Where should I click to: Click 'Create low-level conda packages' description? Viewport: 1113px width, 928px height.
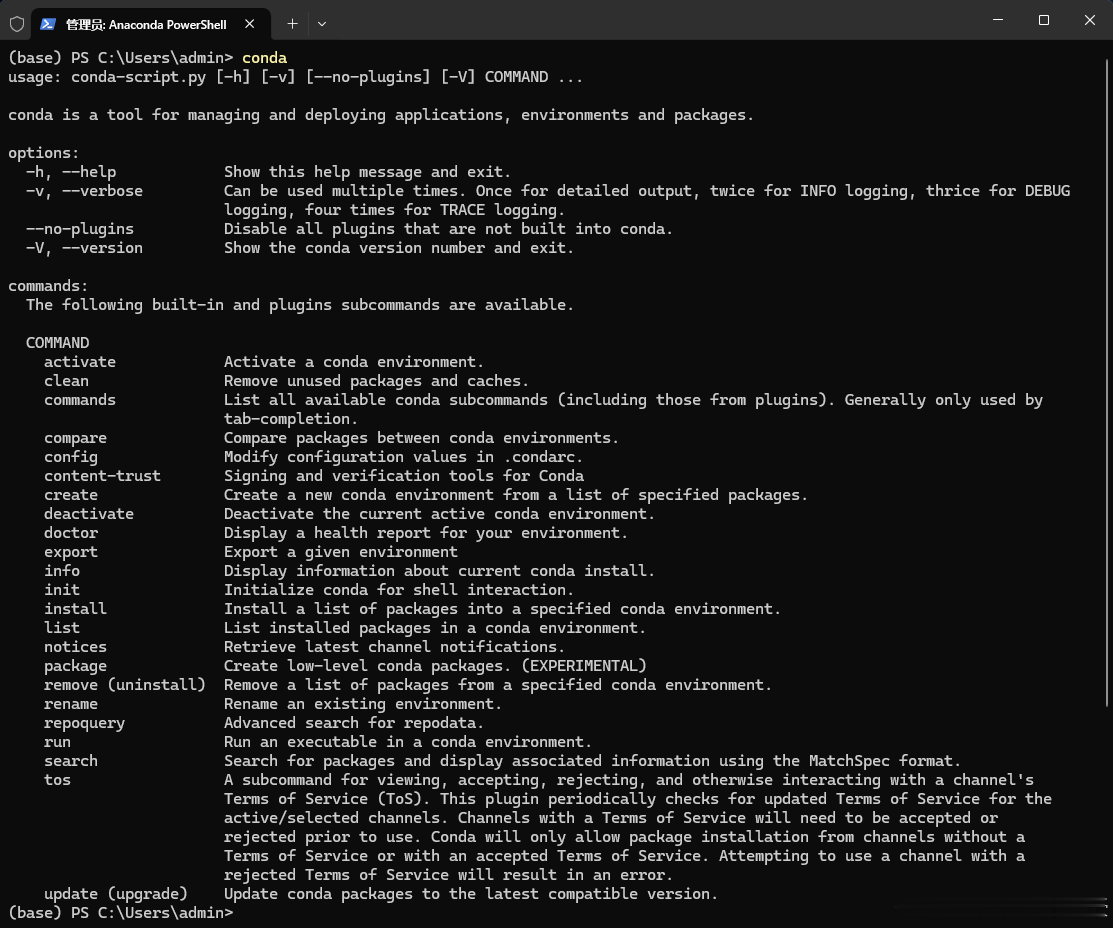[x=435, y=666]
